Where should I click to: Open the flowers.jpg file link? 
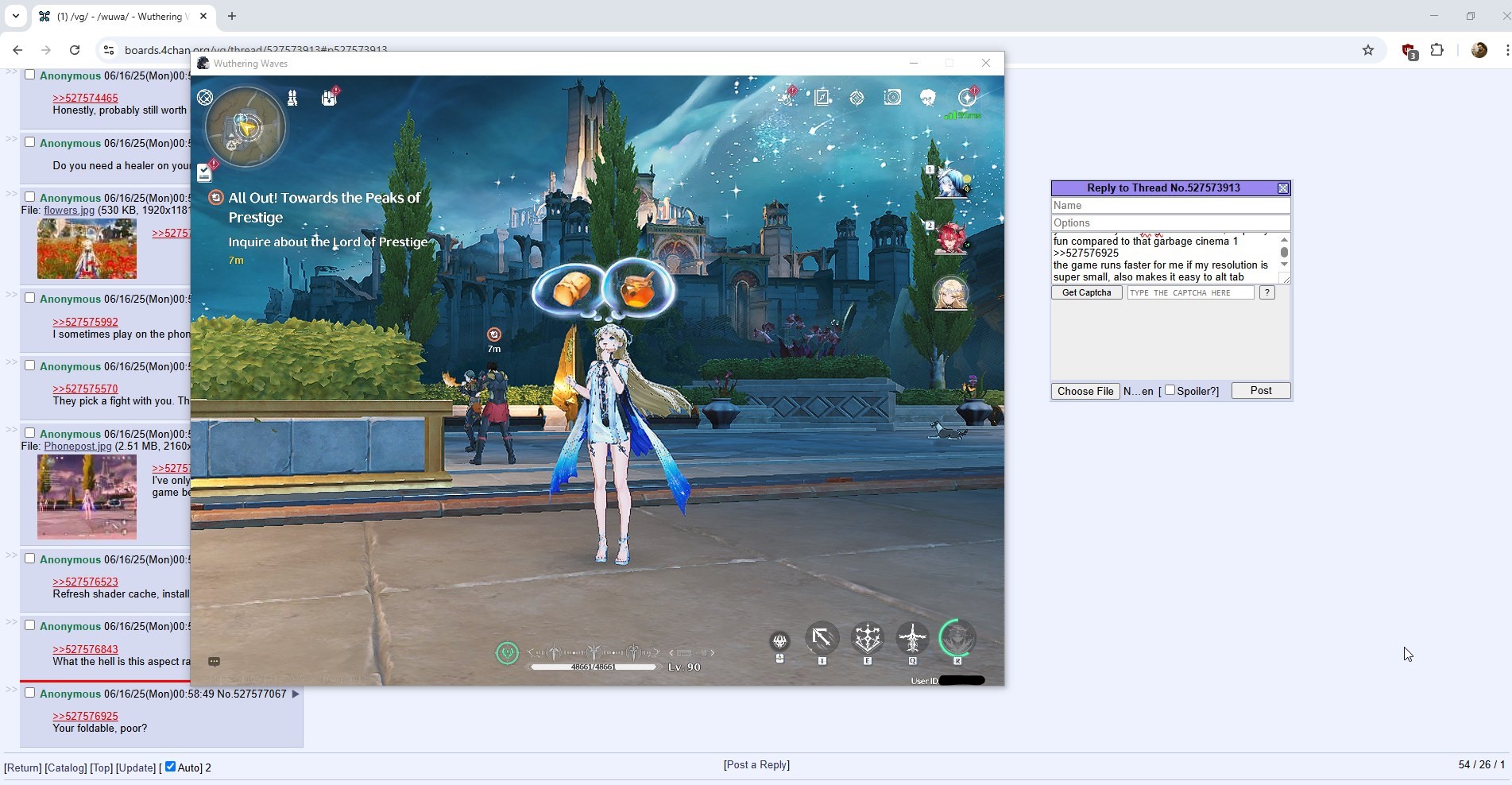(x=69, y=210)
